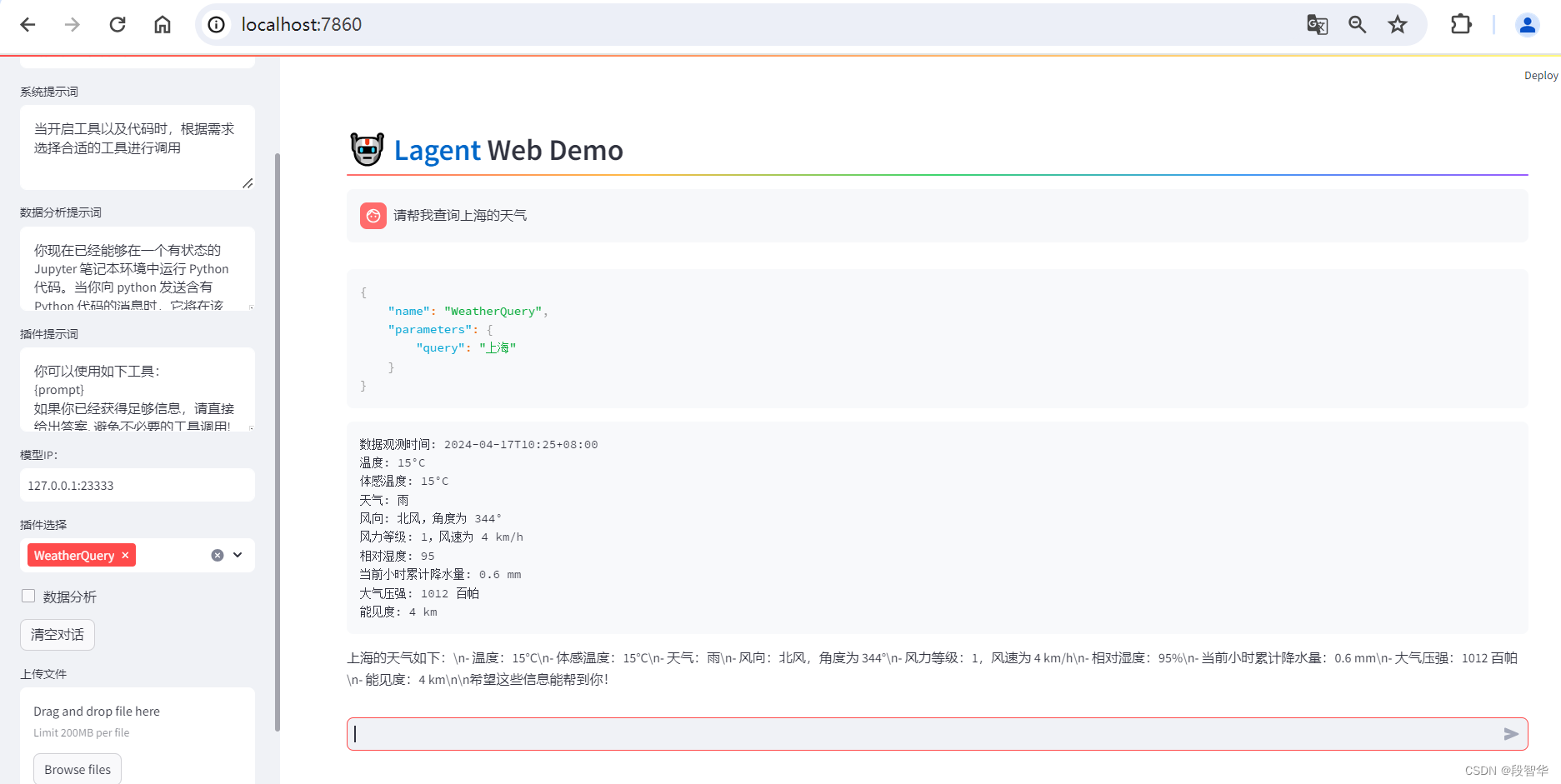Viewport: 1561px width, 784px height.
Task: Remove the WeatherQuery plugin tag
Action: pyautogui.click(x=125, y=556)
